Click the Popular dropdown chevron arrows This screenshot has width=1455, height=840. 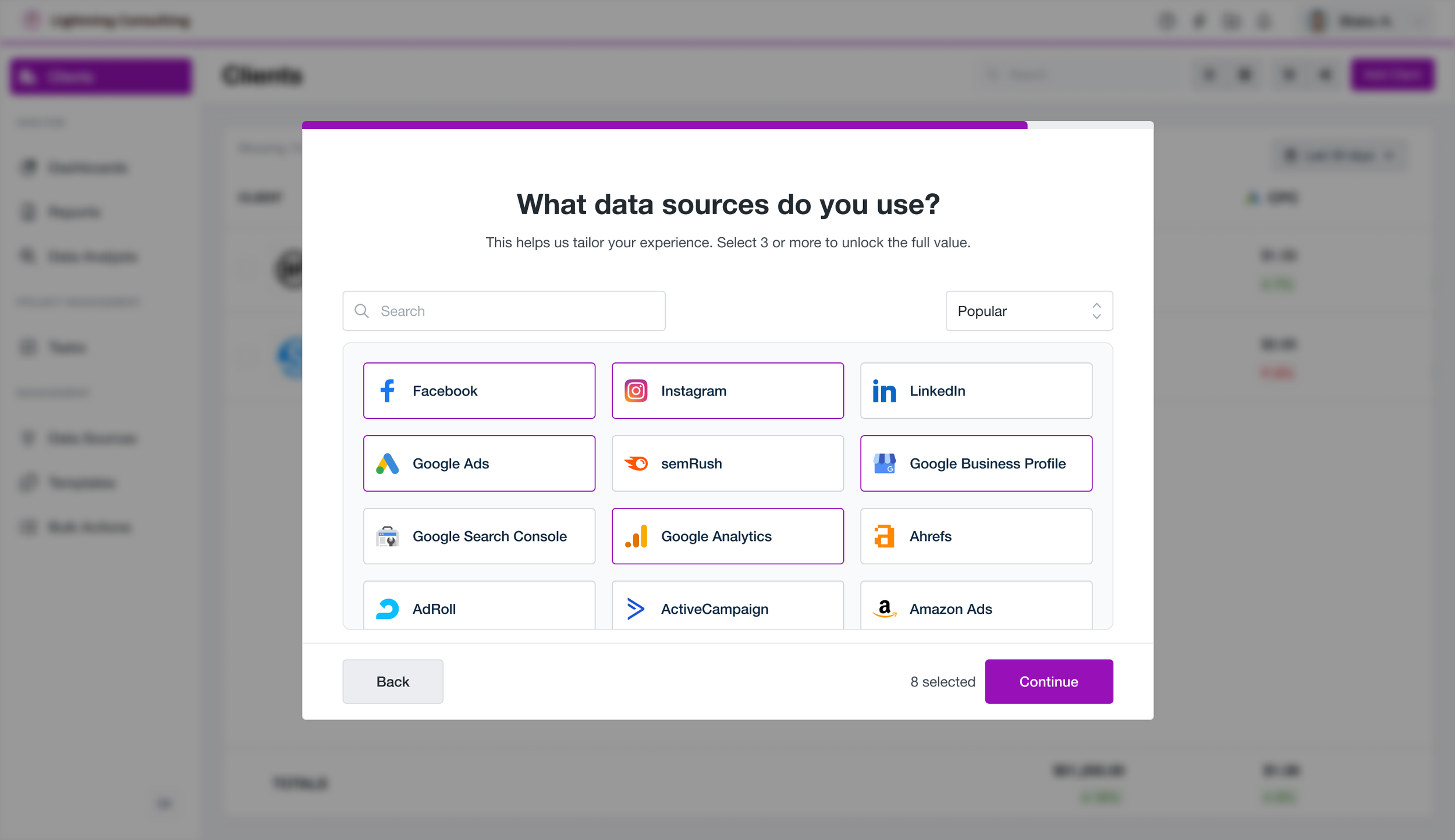pos(1096,311)
